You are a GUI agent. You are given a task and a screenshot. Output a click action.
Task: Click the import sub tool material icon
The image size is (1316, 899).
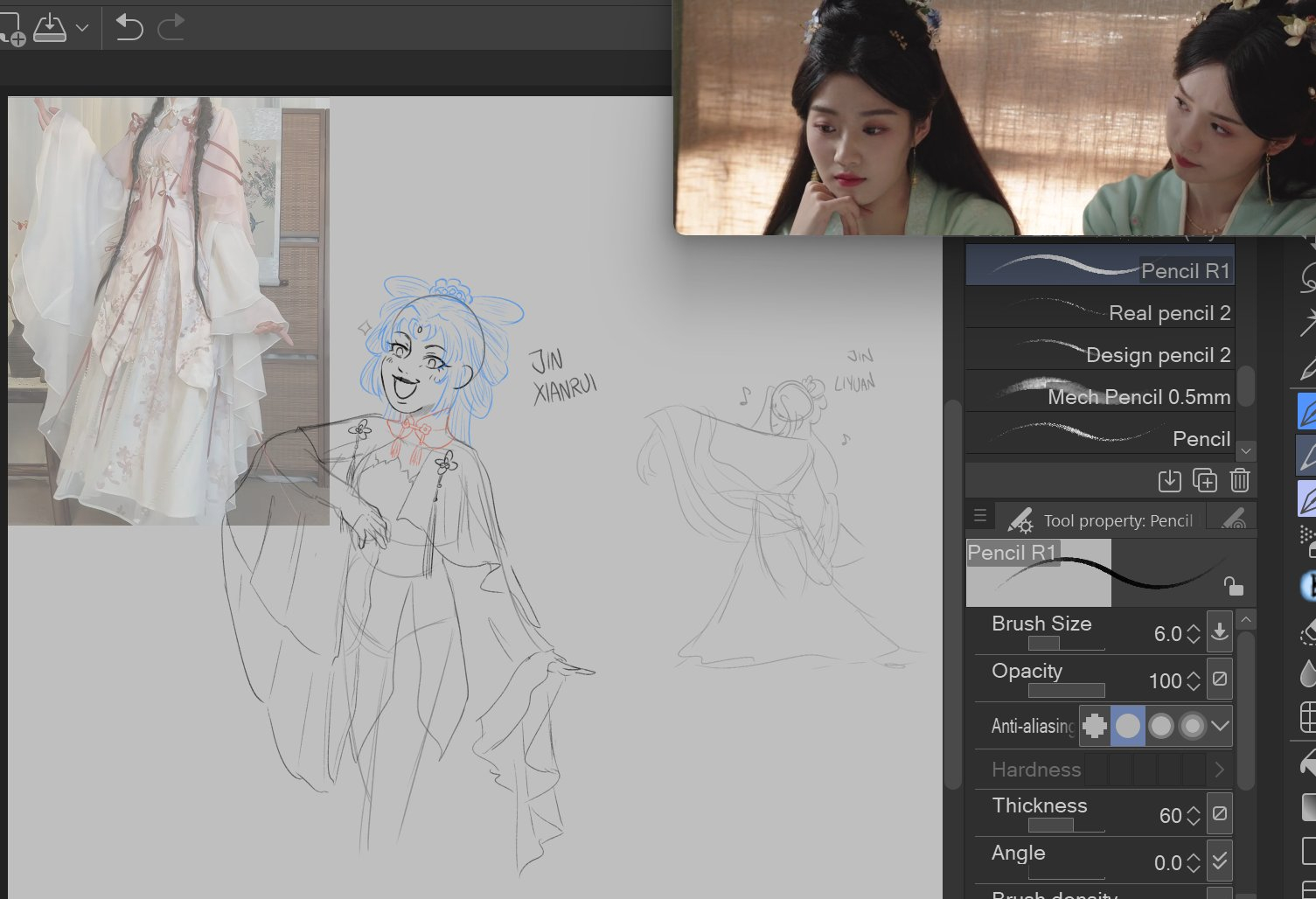(1169, 480)
